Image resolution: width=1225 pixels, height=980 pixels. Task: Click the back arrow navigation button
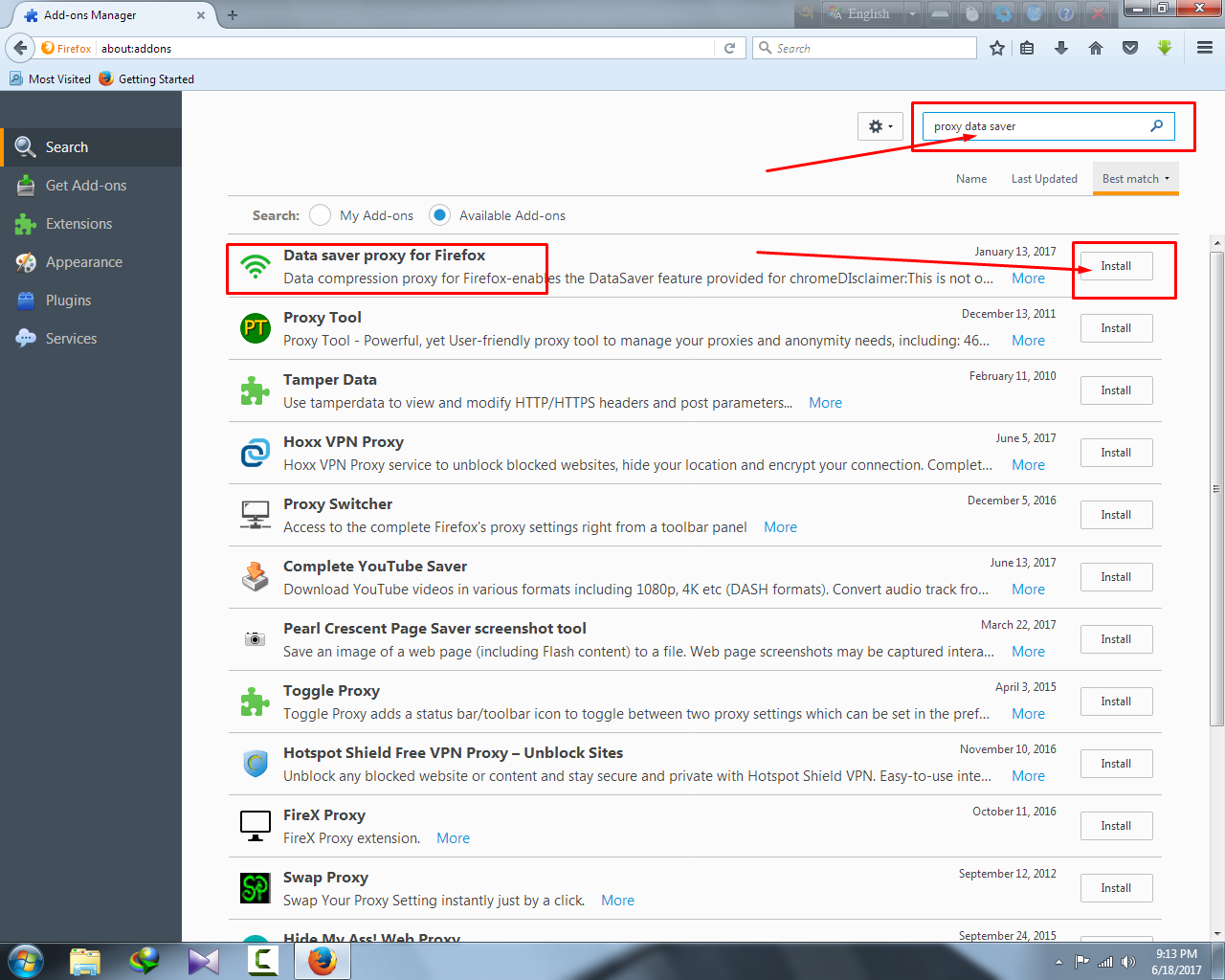pyautogui.click(x=21, y=48)
